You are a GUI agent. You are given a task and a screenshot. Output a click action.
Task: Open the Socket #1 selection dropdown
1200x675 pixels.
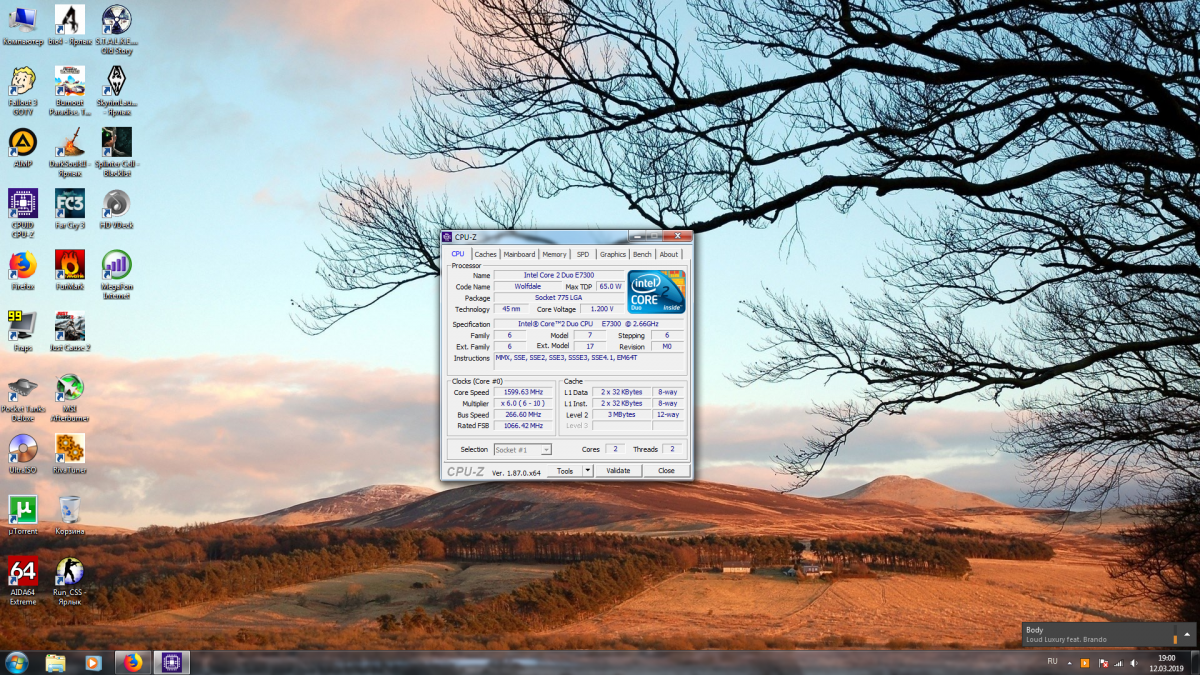point(523,450)
